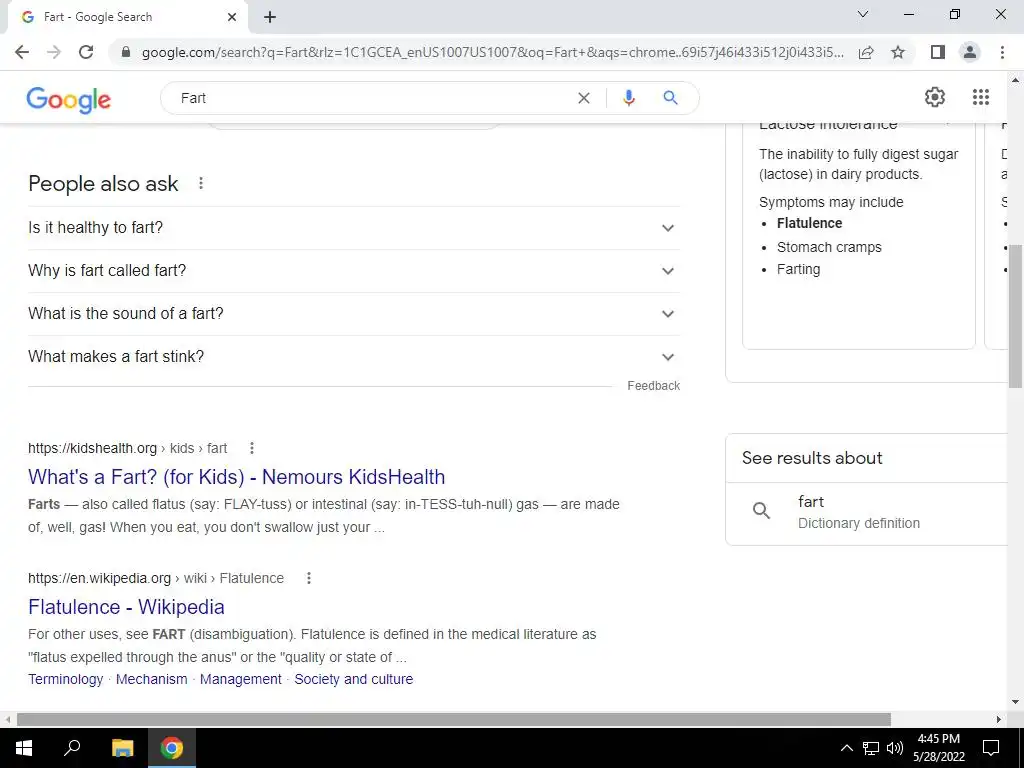Open options for kidshealth.org result

pyautogui.click(x=252, y=448)
